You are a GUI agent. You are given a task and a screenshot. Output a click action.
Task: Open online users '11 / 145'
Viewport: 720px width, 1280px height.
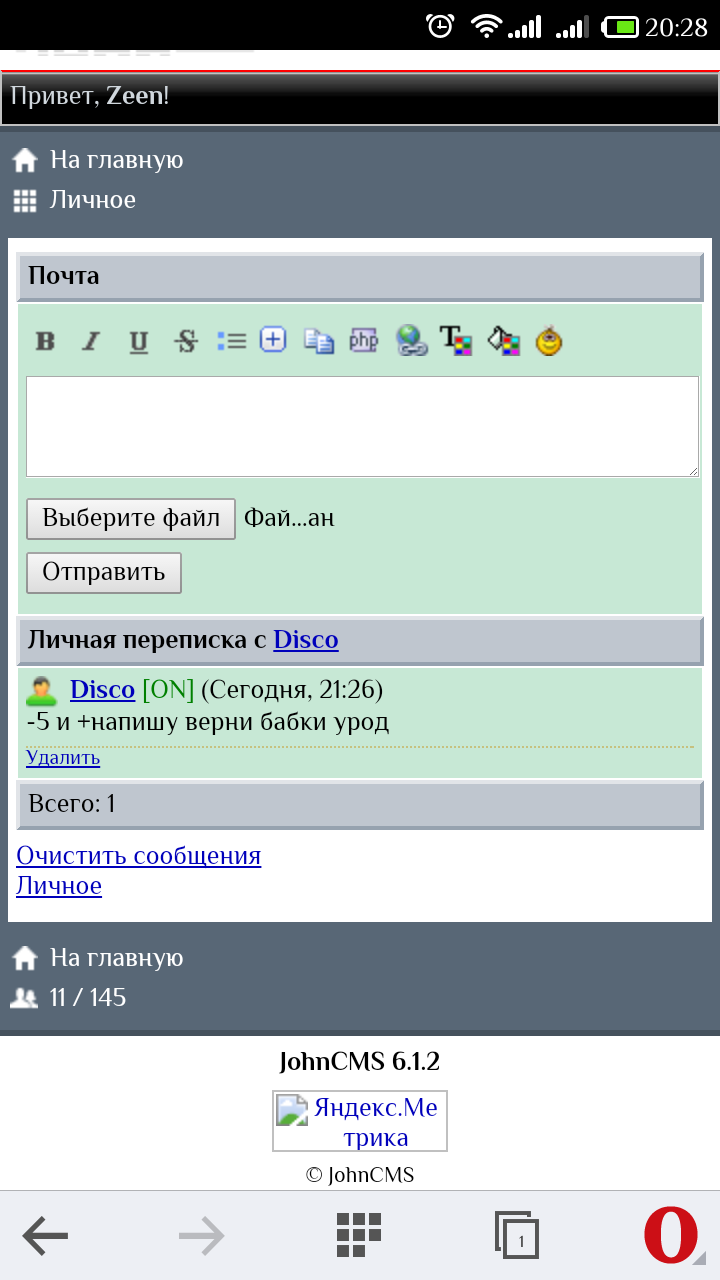(x=88, y=998)
